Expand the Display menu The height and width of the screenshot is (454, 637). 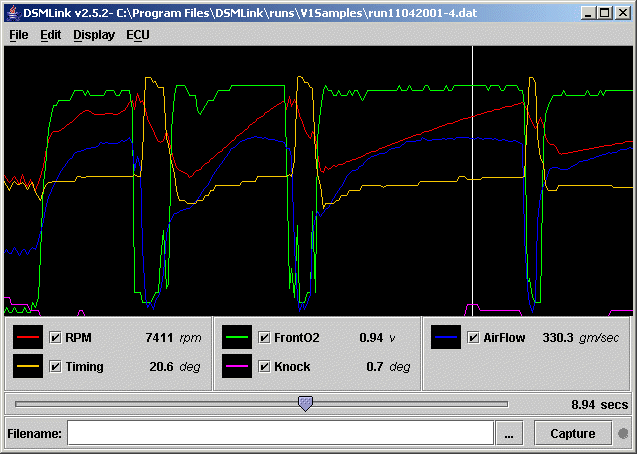point(93,34)
